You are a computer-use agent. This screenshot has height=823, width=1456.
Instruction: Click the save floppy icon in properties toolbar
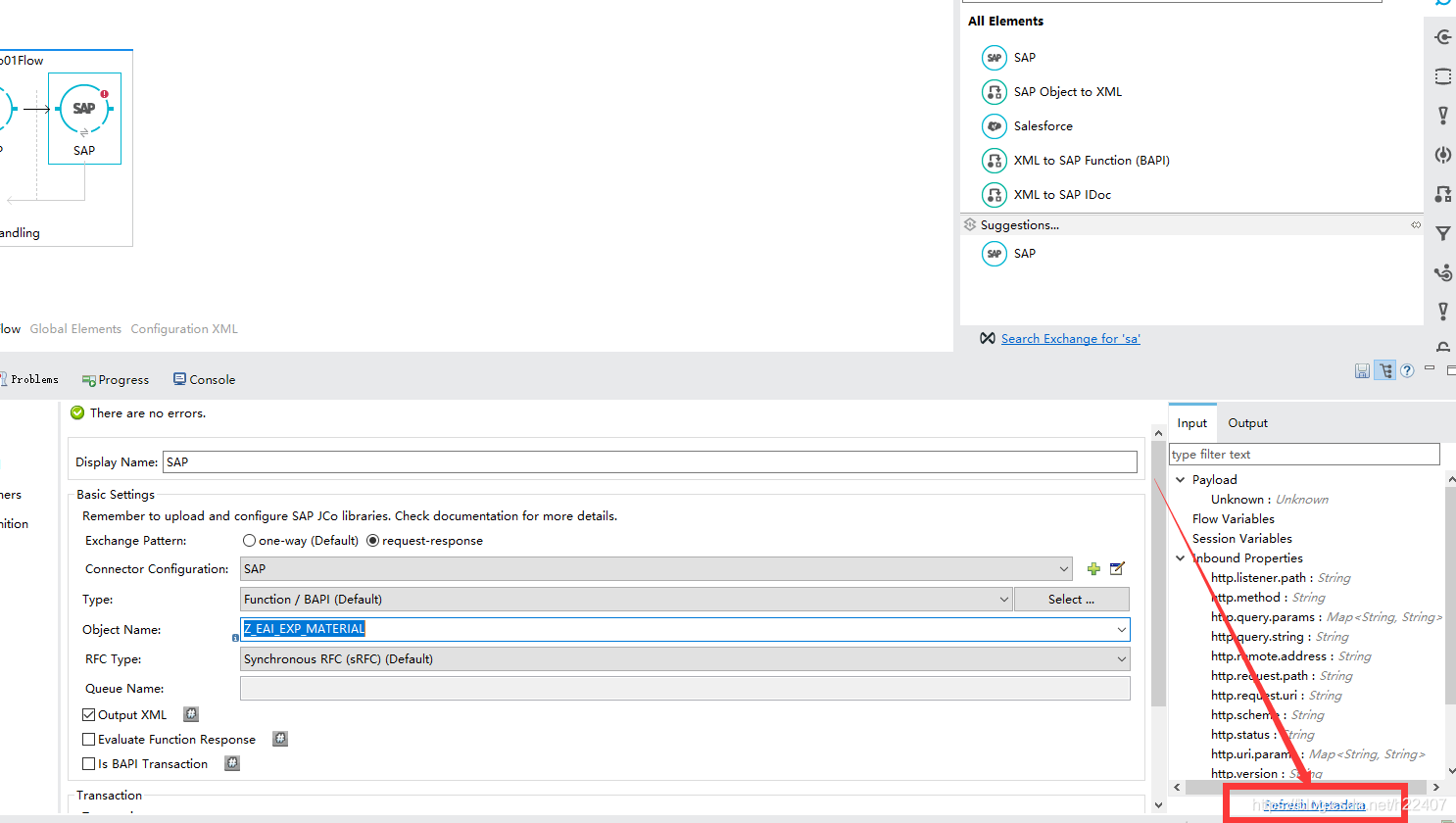(1362, 370)
